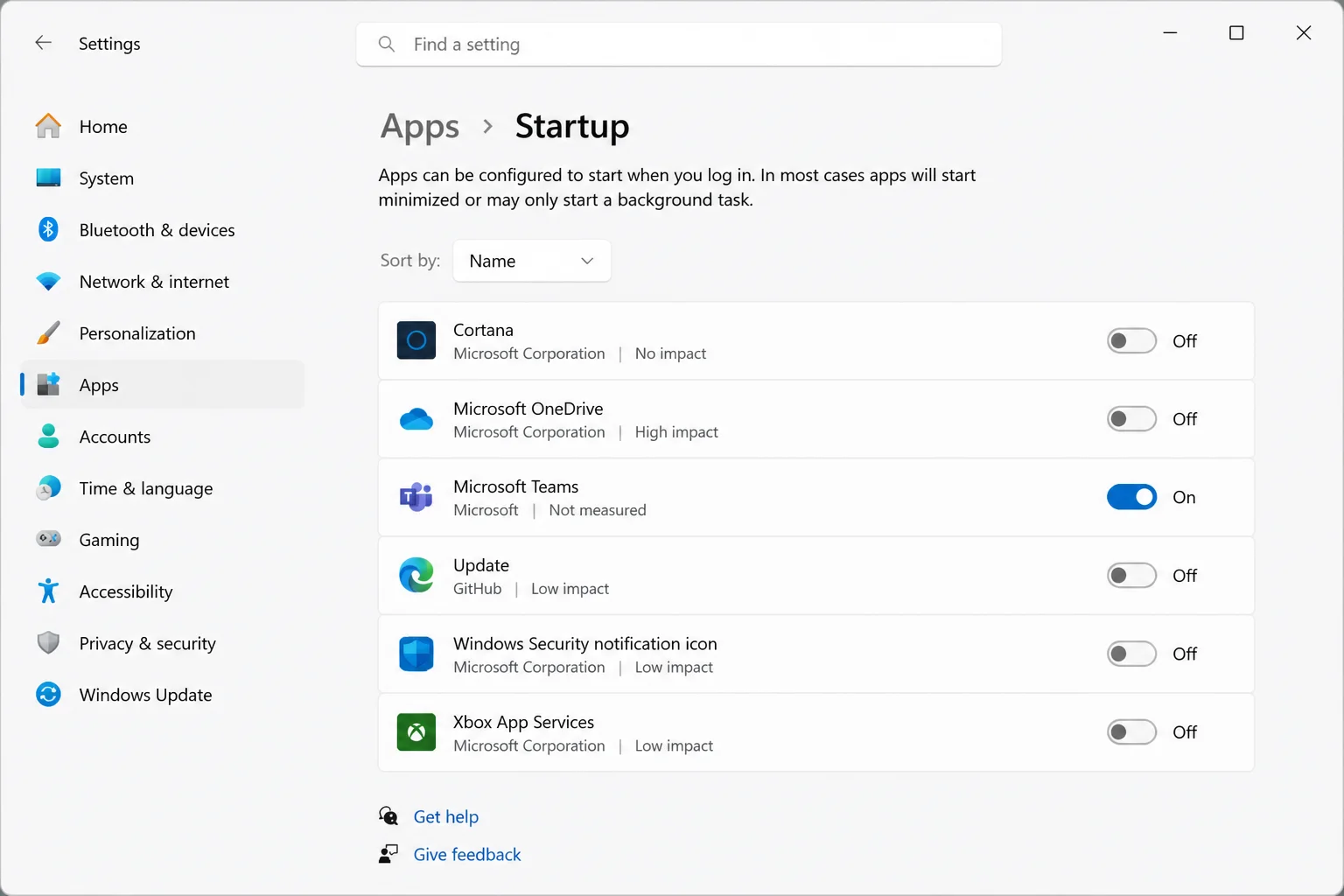Click the search magnifier icon
The width and height of the screenshot is (1344, 896).
tap(386, 44)
